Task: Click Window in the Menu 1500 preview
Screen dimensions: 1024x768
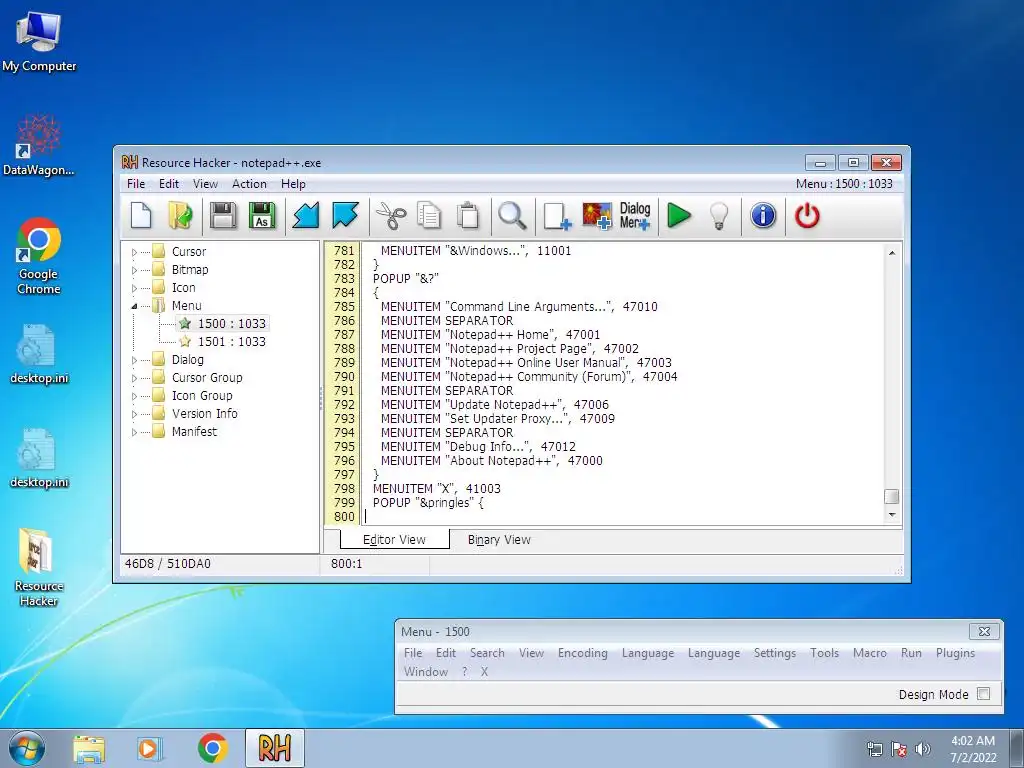Action: (426, 671)
